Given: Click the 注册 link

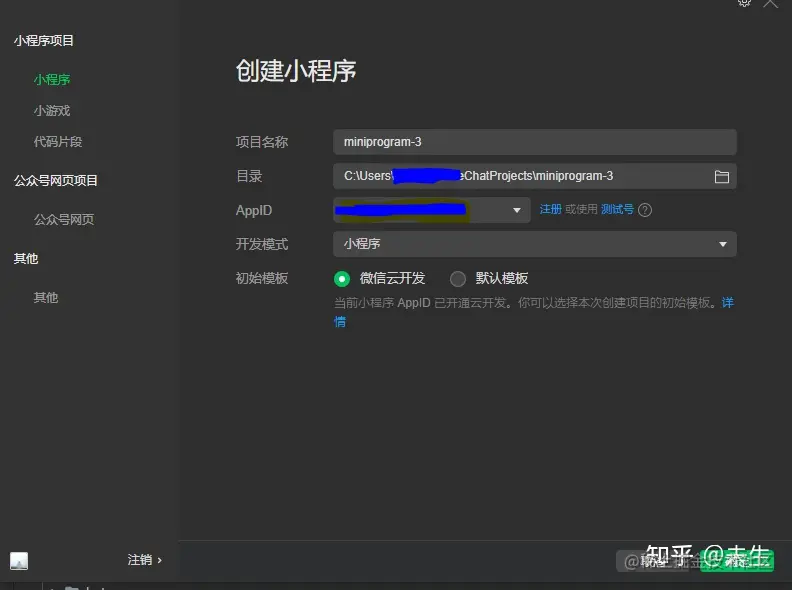Looking at the screenshot, I should point(551,209).
